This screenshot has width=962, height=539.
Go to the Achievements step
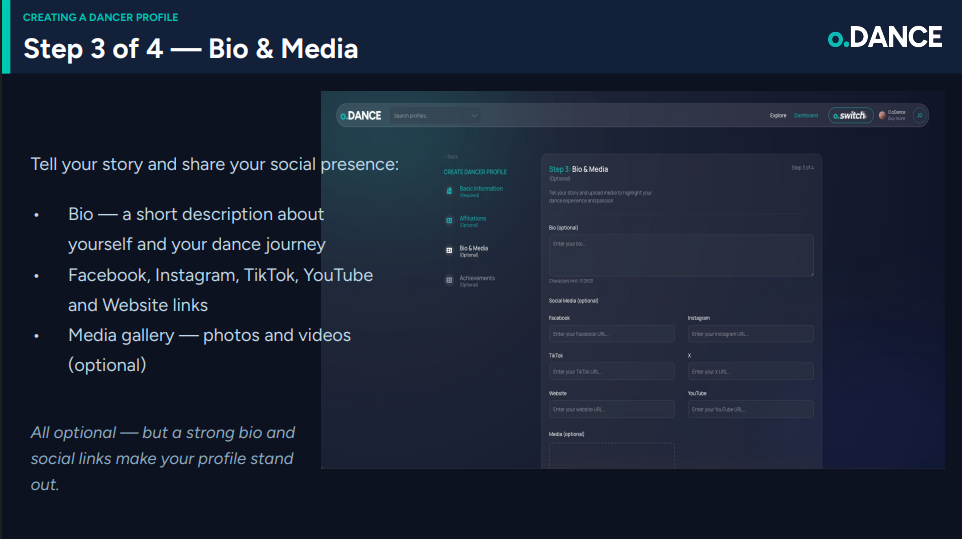[477, 281]
